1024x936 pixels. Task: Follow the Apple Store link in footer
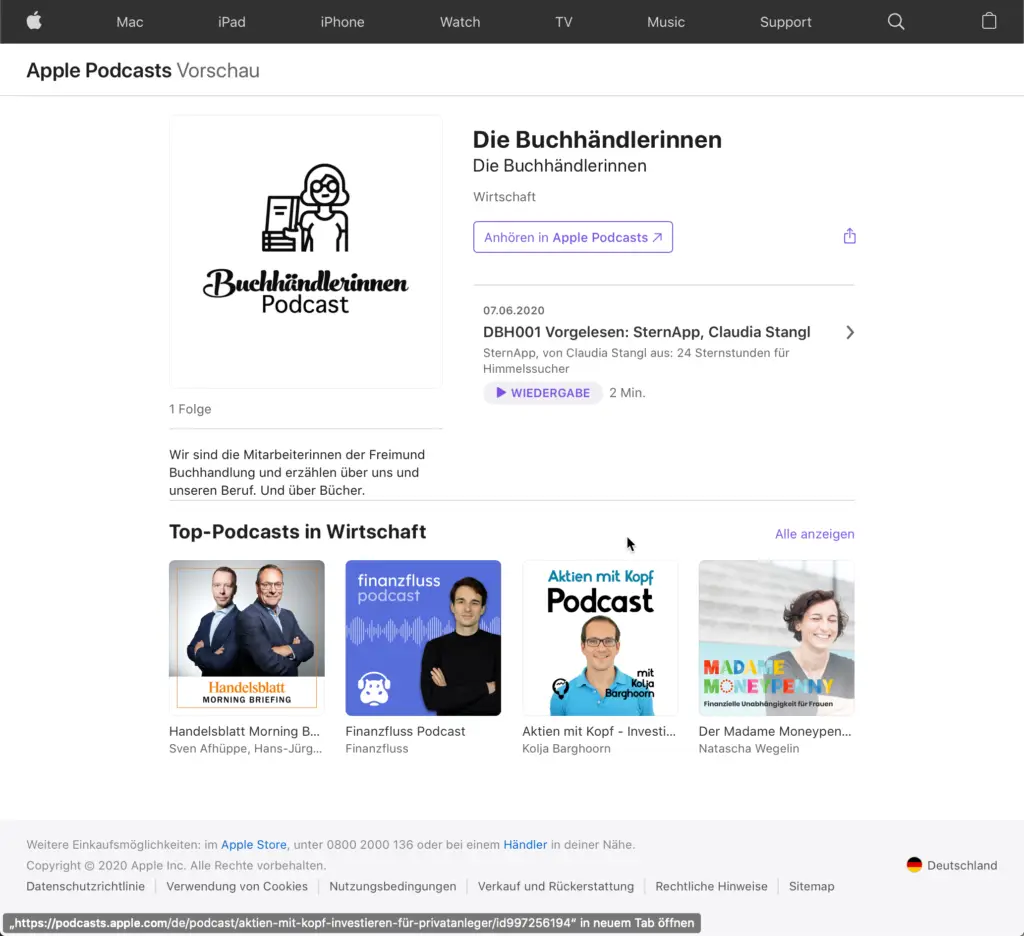pos(254,845)
